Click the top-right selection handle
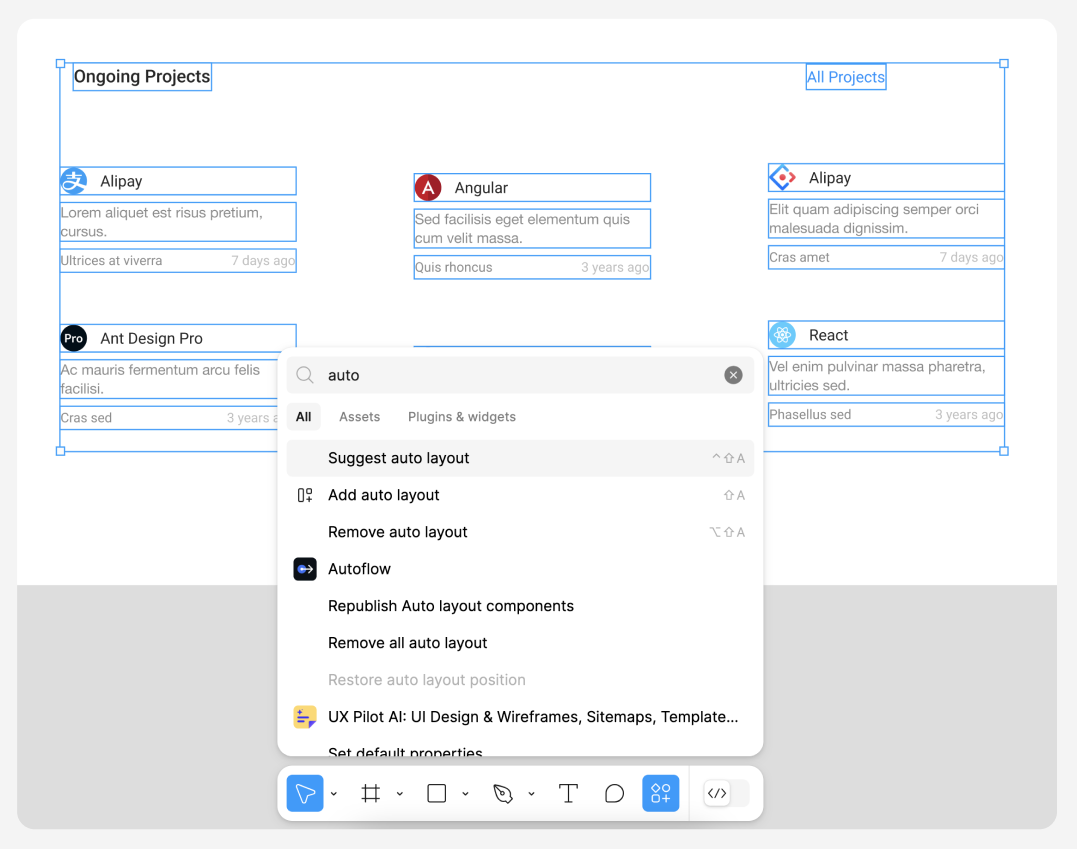 coord(1004,63)
